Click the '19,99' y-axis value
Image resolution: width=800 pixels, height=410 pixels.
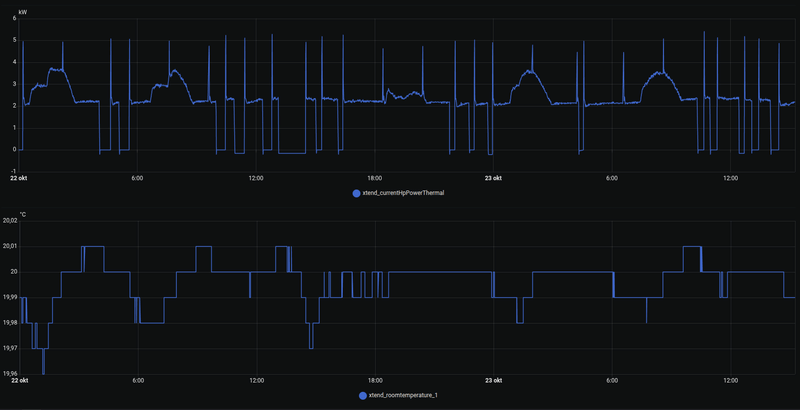(x=10, y=297)
